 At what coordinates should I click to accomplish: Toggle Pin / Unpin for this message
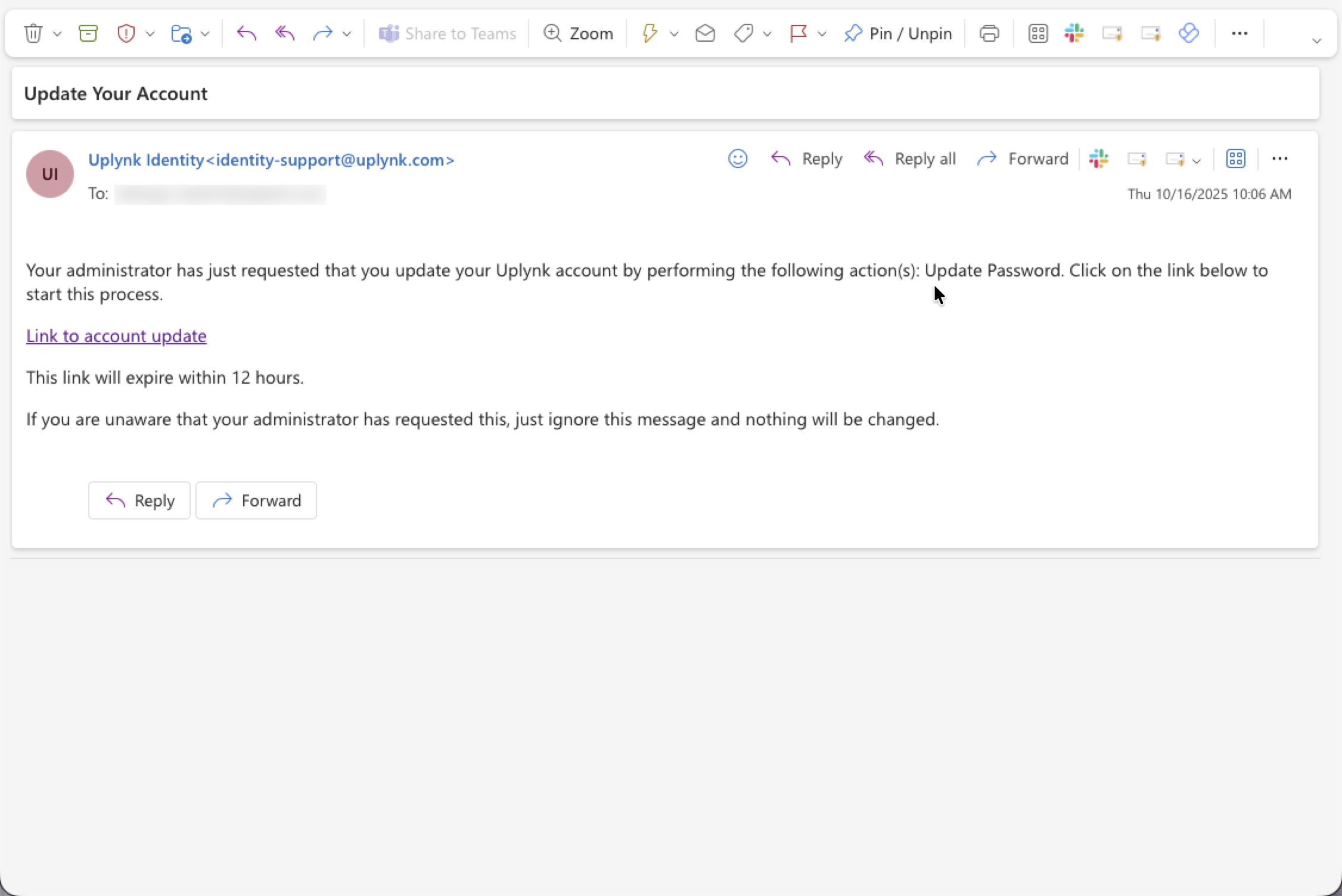(x=898, y=33)
